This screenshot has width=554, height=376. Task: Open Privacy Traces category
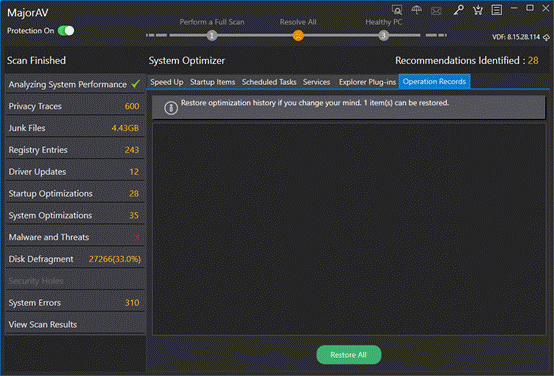point(75,106)
